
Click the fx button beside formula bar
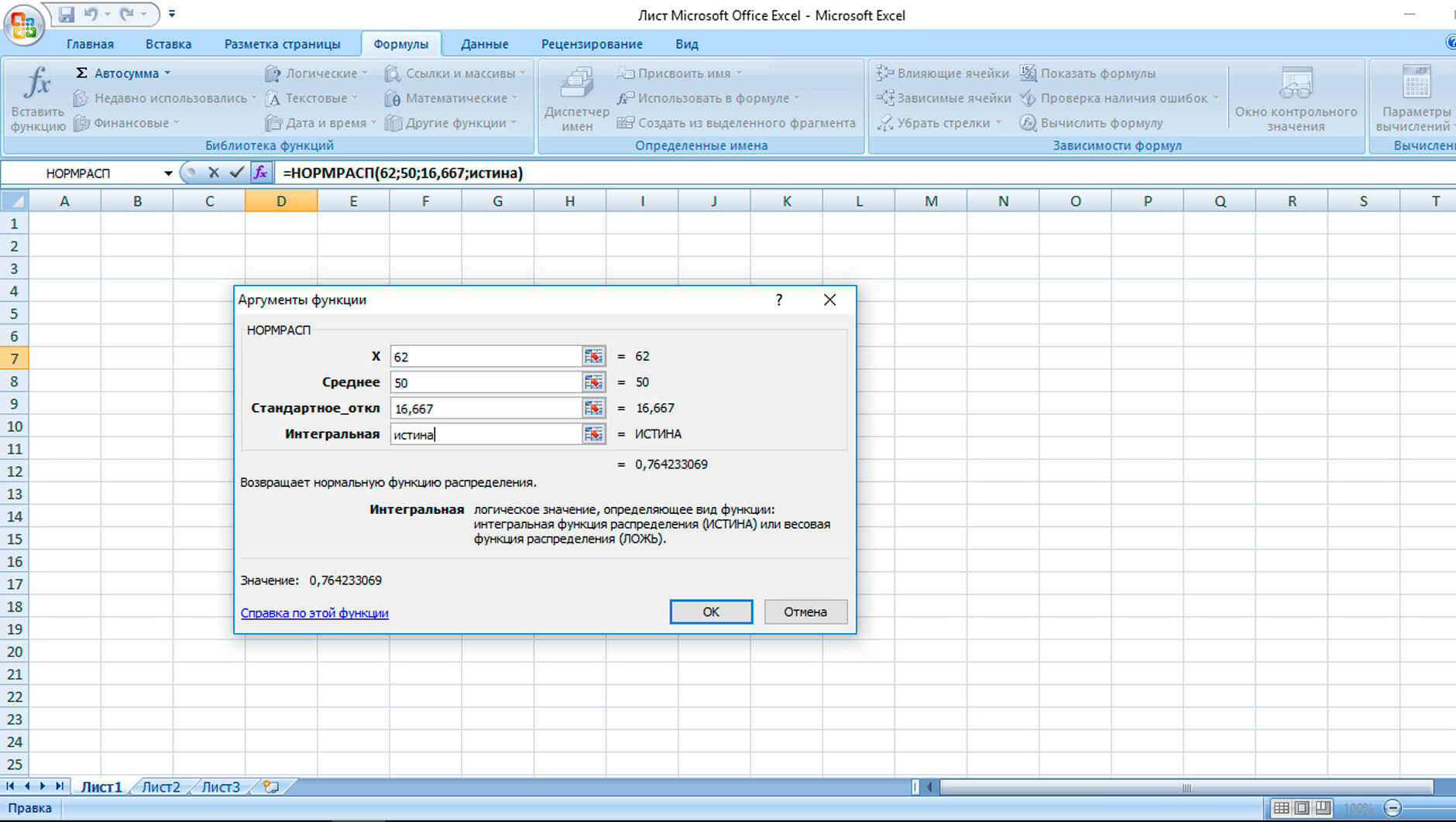[261, 173]
